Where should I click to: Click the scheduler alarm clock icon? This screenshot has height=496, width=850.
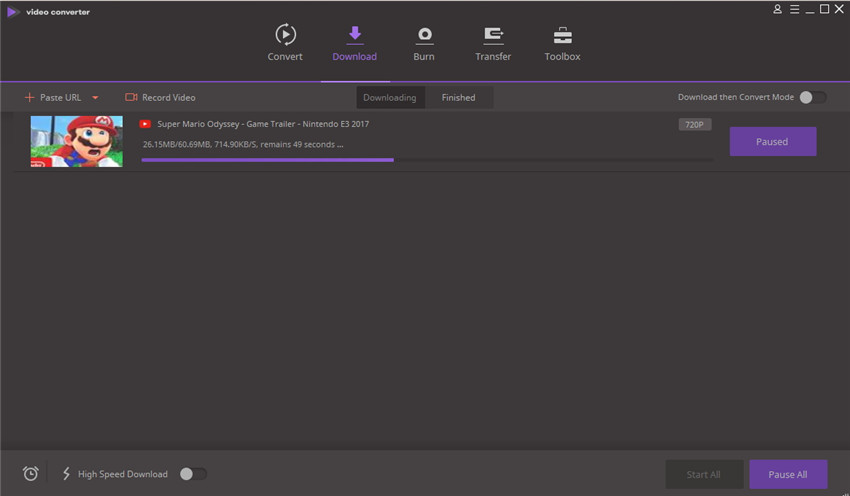pyautogui.click(x=31, y=474)
